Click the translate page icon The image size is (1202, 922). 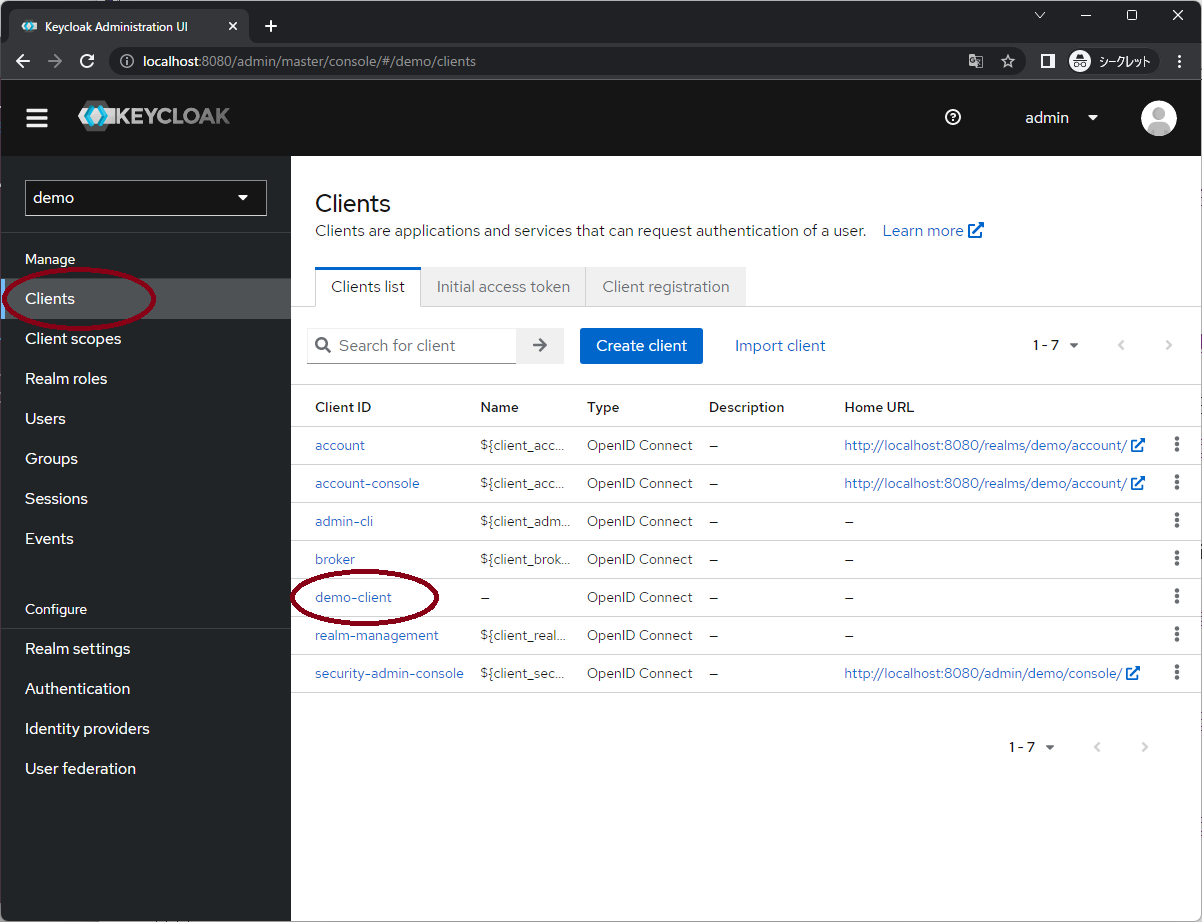(x=976, y=61)
